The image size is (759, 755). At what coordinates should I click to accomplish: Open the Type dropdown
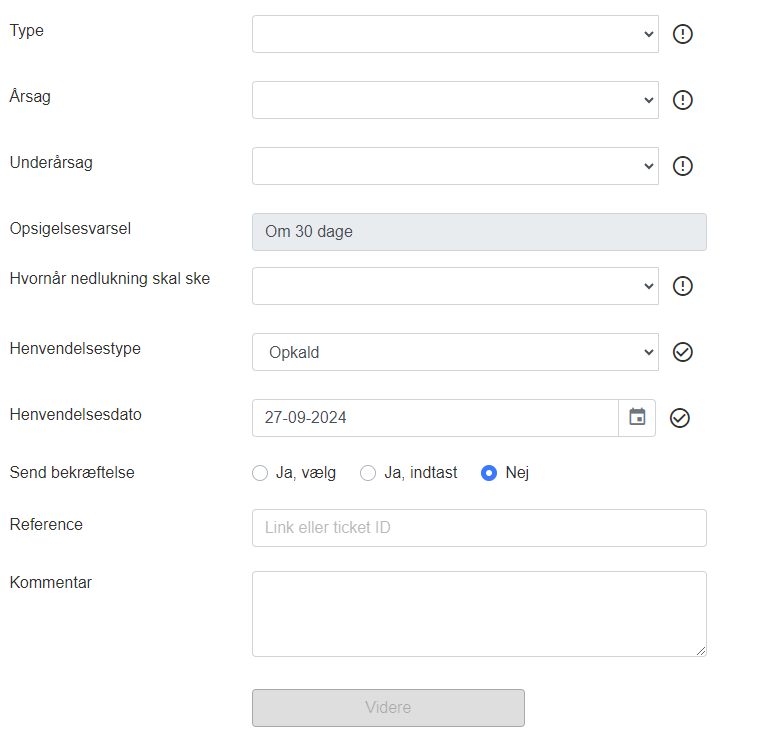click(455, 34)
